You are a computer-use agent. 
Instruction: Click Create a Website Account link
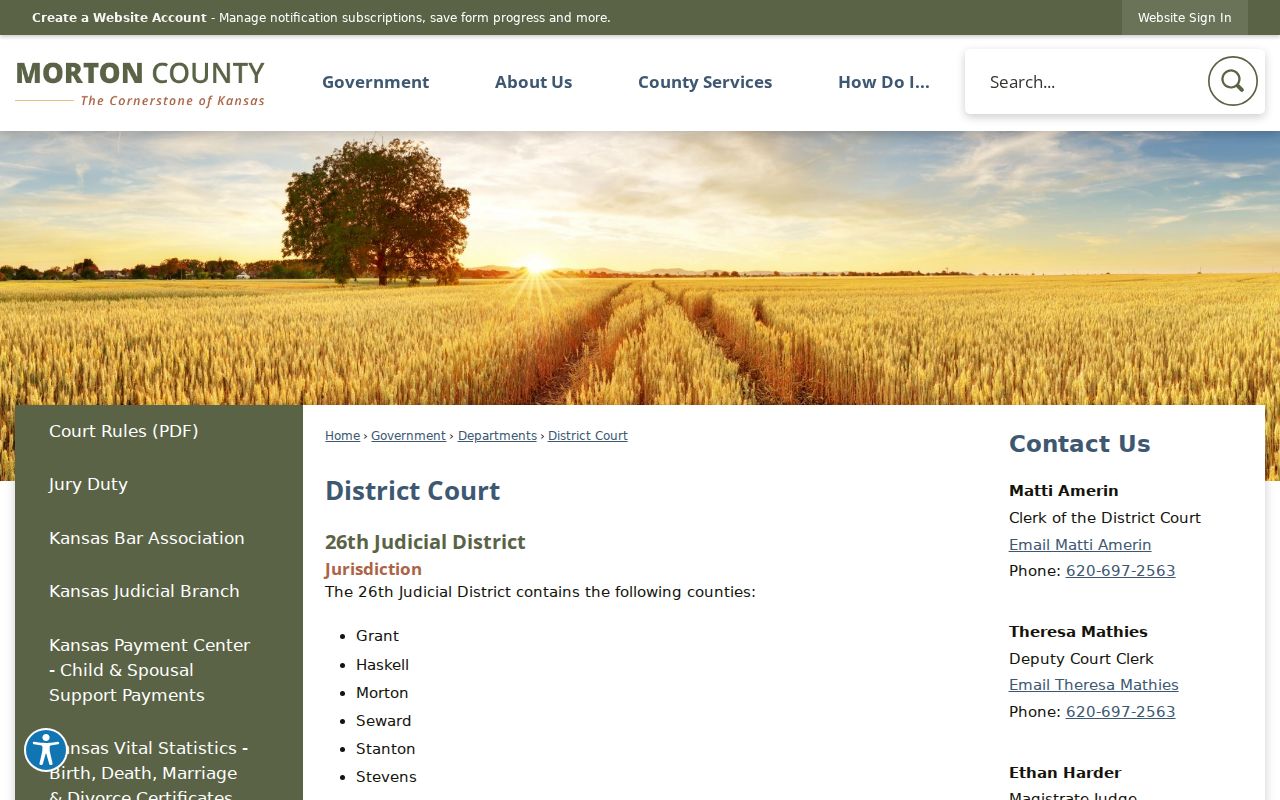tap(119, 18)
